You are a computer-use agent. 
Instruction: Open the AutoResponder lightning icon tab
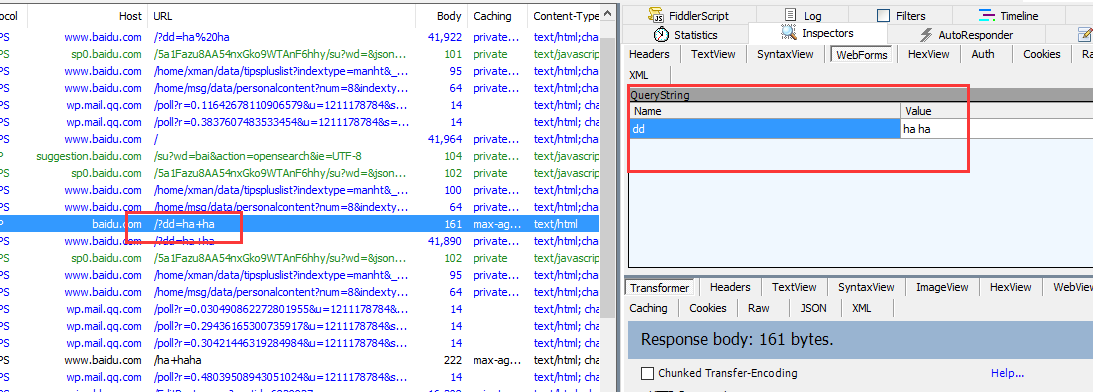pos(926,35)
